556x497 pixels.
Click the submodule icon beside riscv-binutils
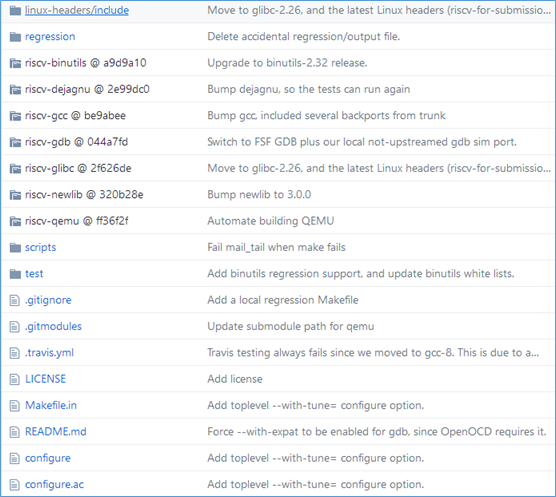[x=15, y=63]
